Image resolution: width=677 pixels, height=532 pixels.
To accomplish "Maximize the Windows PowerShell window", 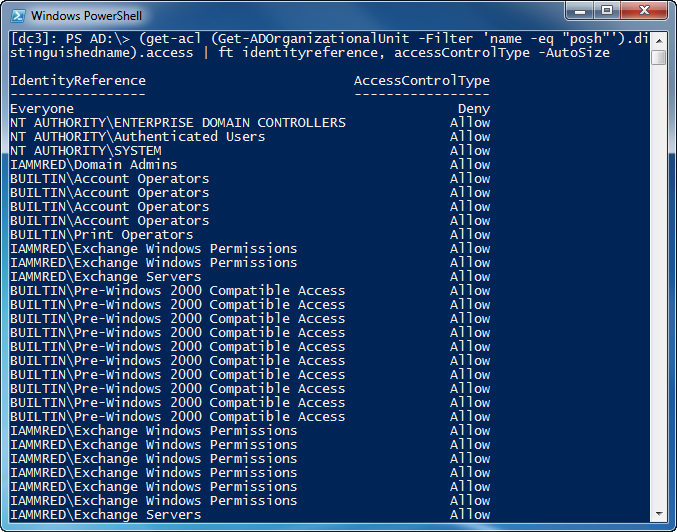I will (x=606, y=12).
